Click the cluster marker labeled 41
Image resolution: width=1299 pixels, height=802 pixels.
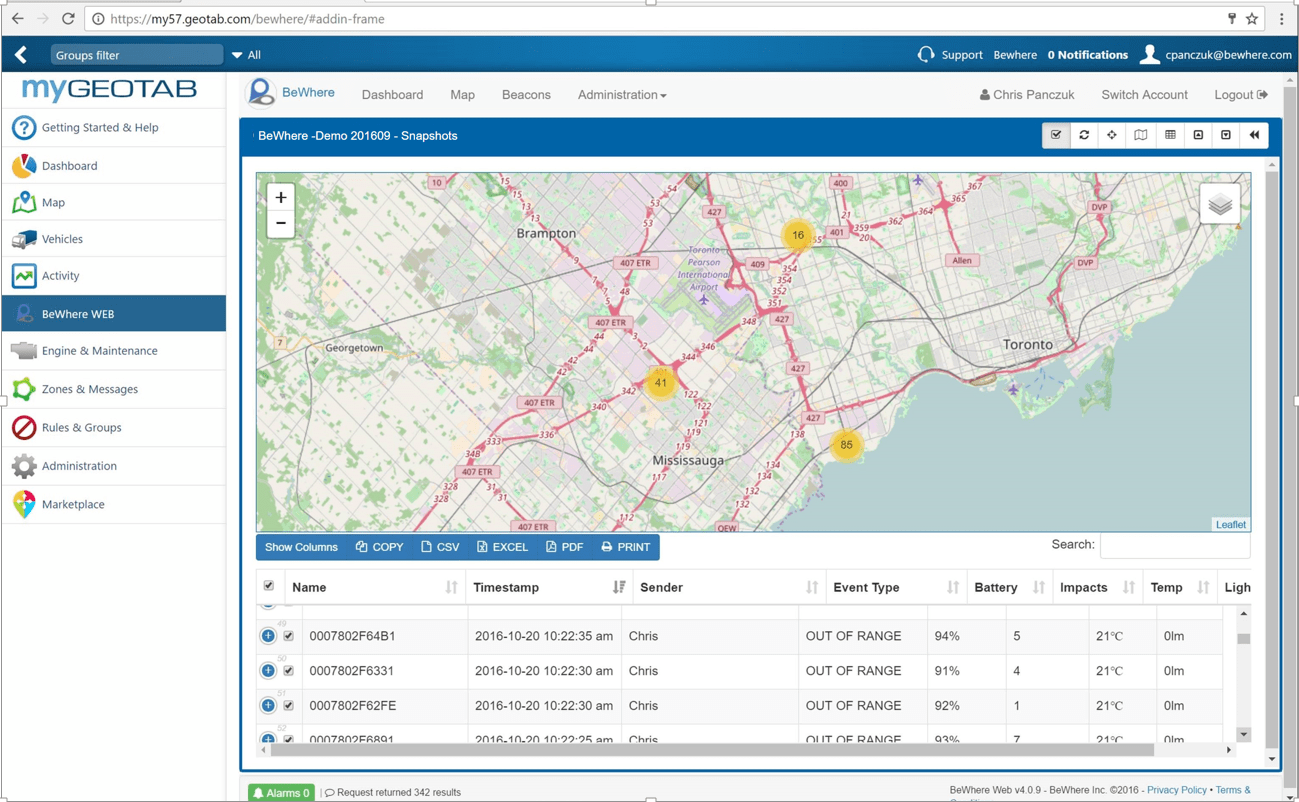pyautogui.click(x=660, y=383)
